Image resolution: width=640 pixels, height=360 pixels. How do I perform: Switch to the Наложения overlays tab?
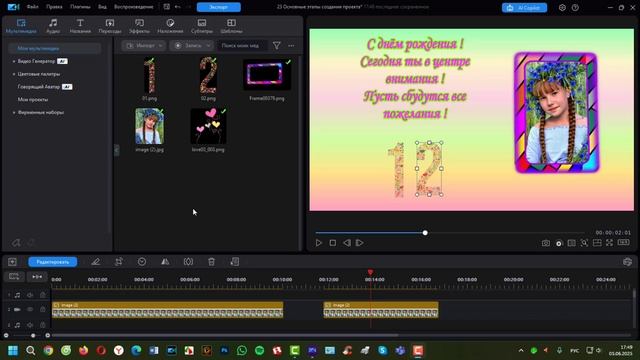pyautogui.click(x=170, y=26)
